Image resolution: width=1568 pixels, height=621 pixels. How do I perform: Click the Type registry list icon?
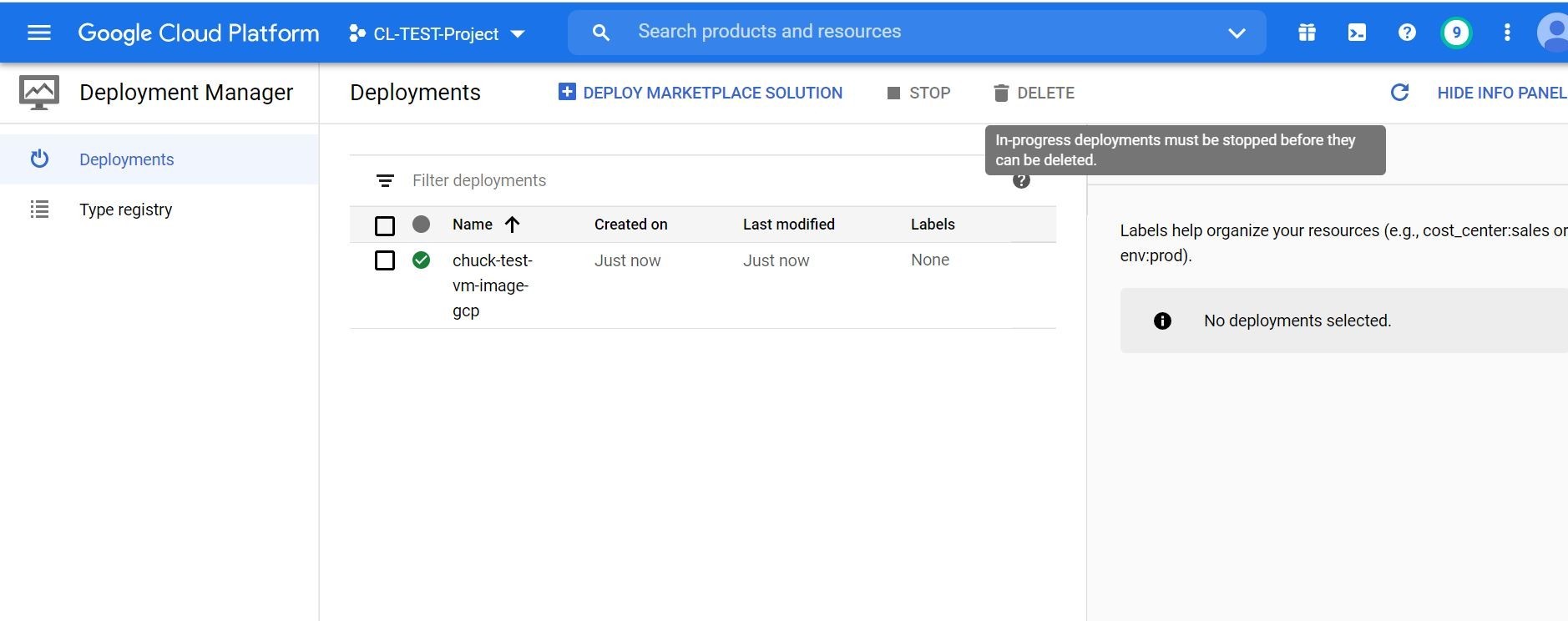(39, 210)
